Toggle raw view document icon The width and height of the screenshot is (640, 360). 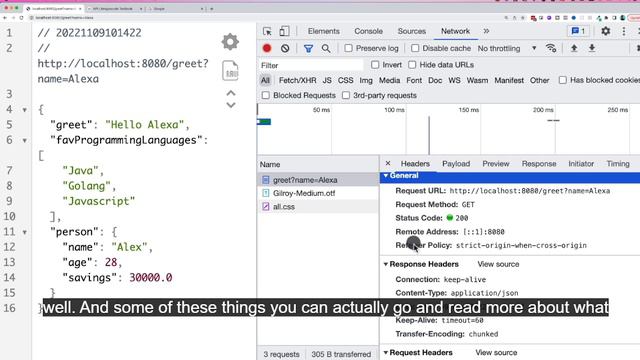[230, 71]
